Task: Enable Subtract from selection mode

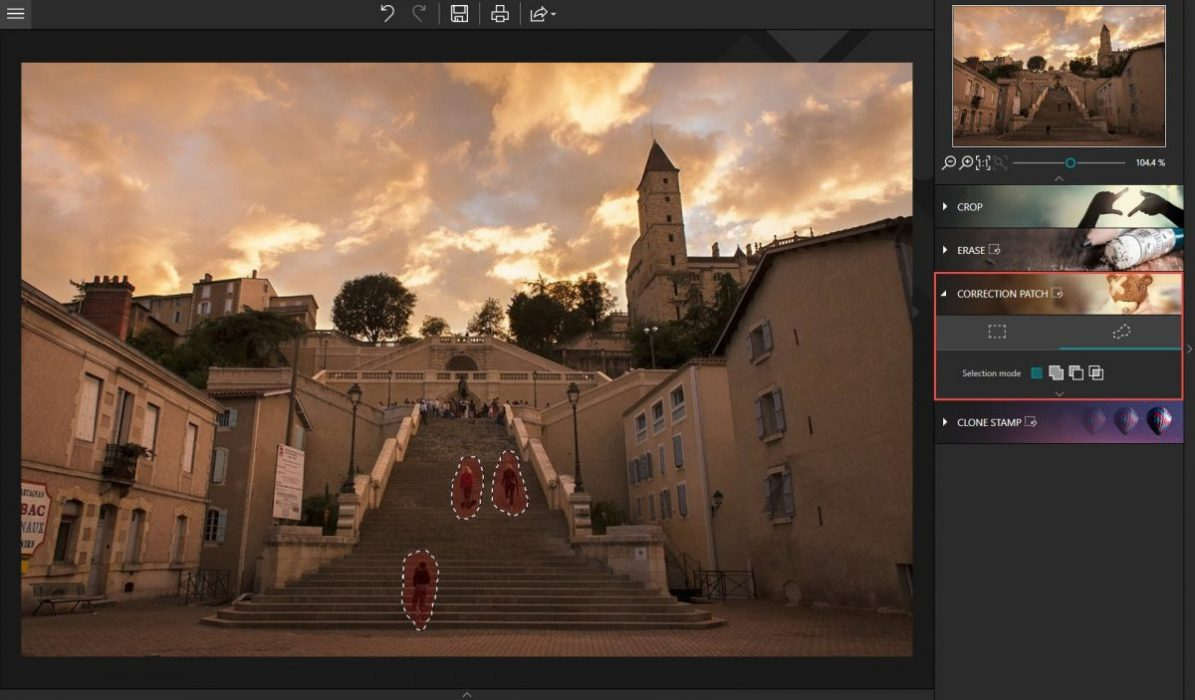Action: point(1075,371)
